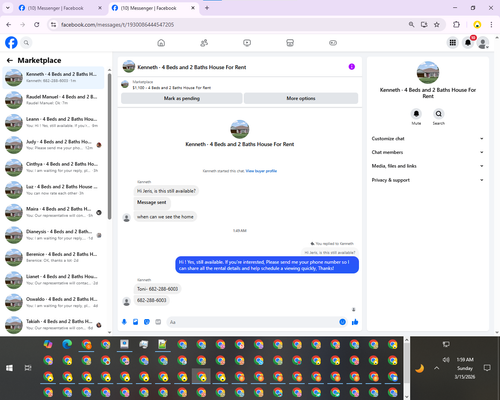Click the message input field

[253, 322]
